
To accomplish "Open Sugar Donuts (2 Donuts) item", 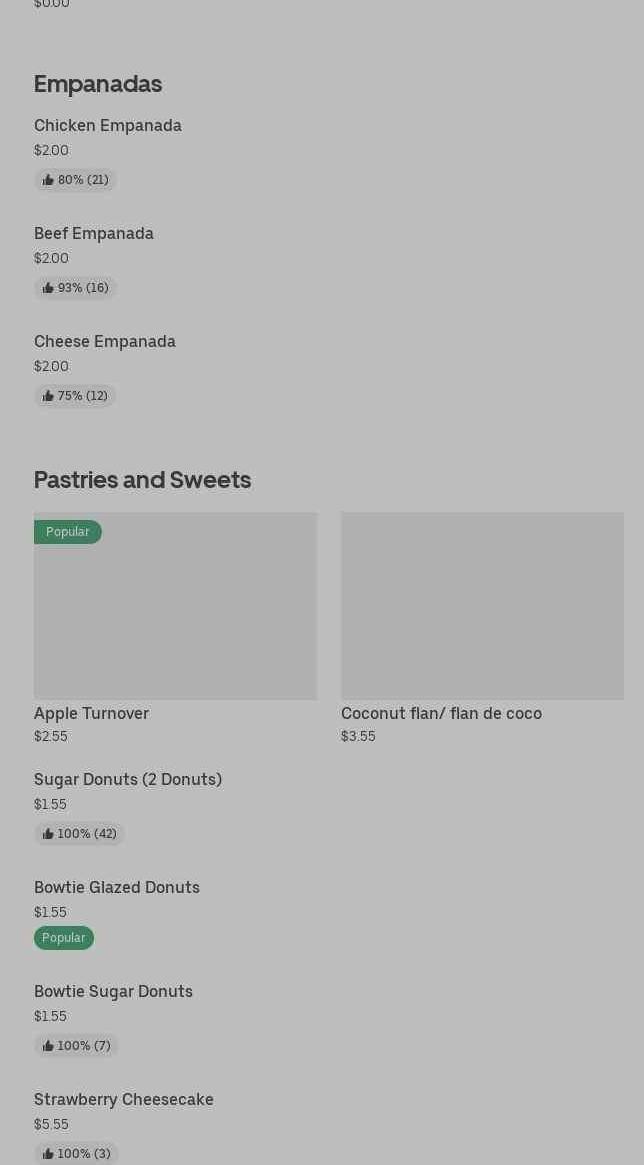I will (128, 780).
